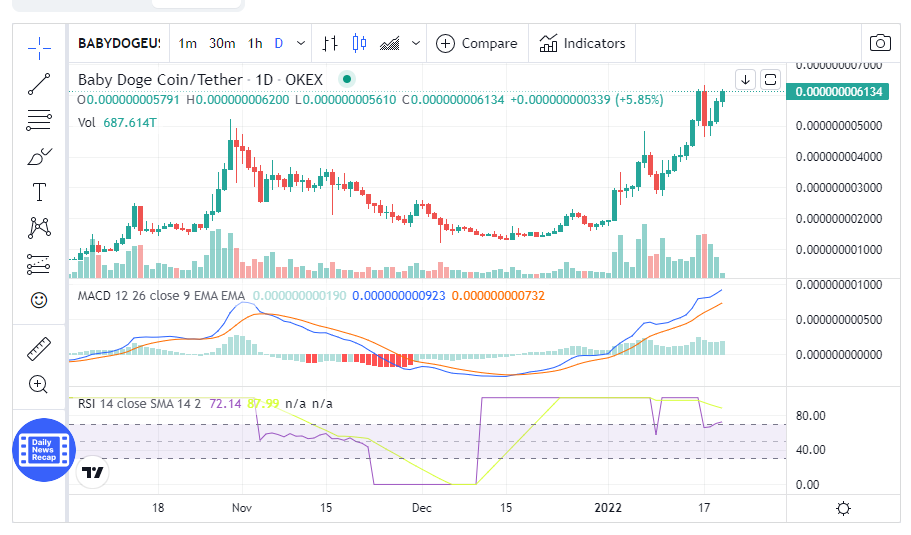Open the Daily News Recap badge
The width and height of the screenshot is (911, 535).
(44, 450)
